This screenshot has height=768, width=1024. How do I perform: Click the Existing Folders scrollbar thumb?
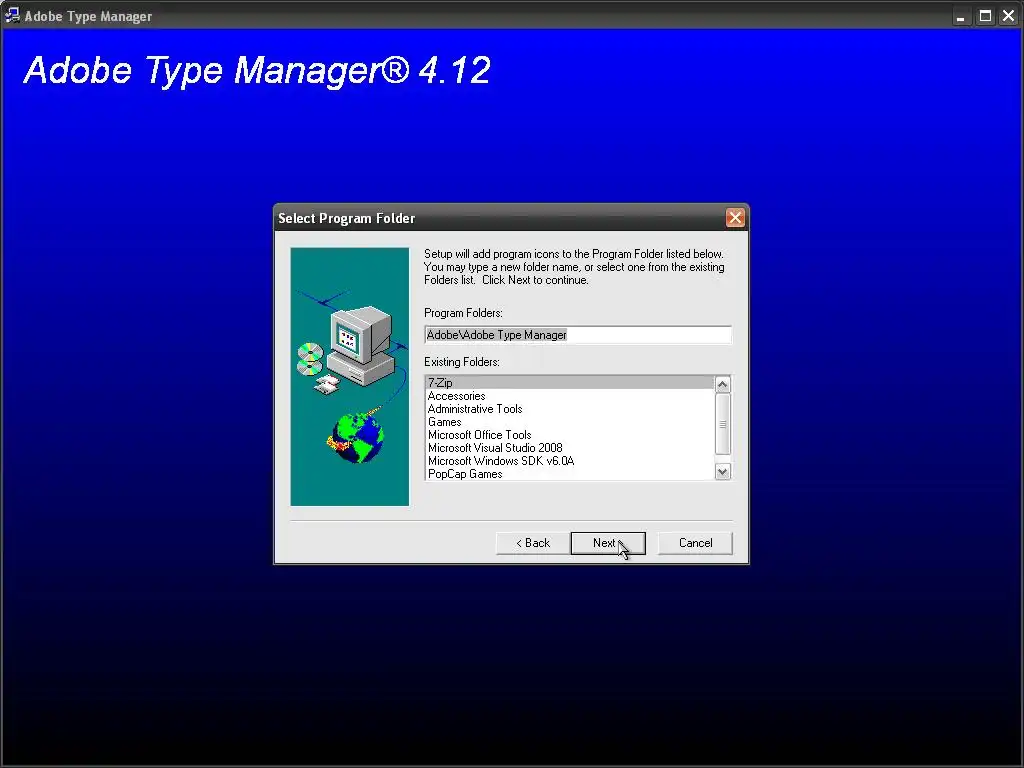[x=722, y=424]
